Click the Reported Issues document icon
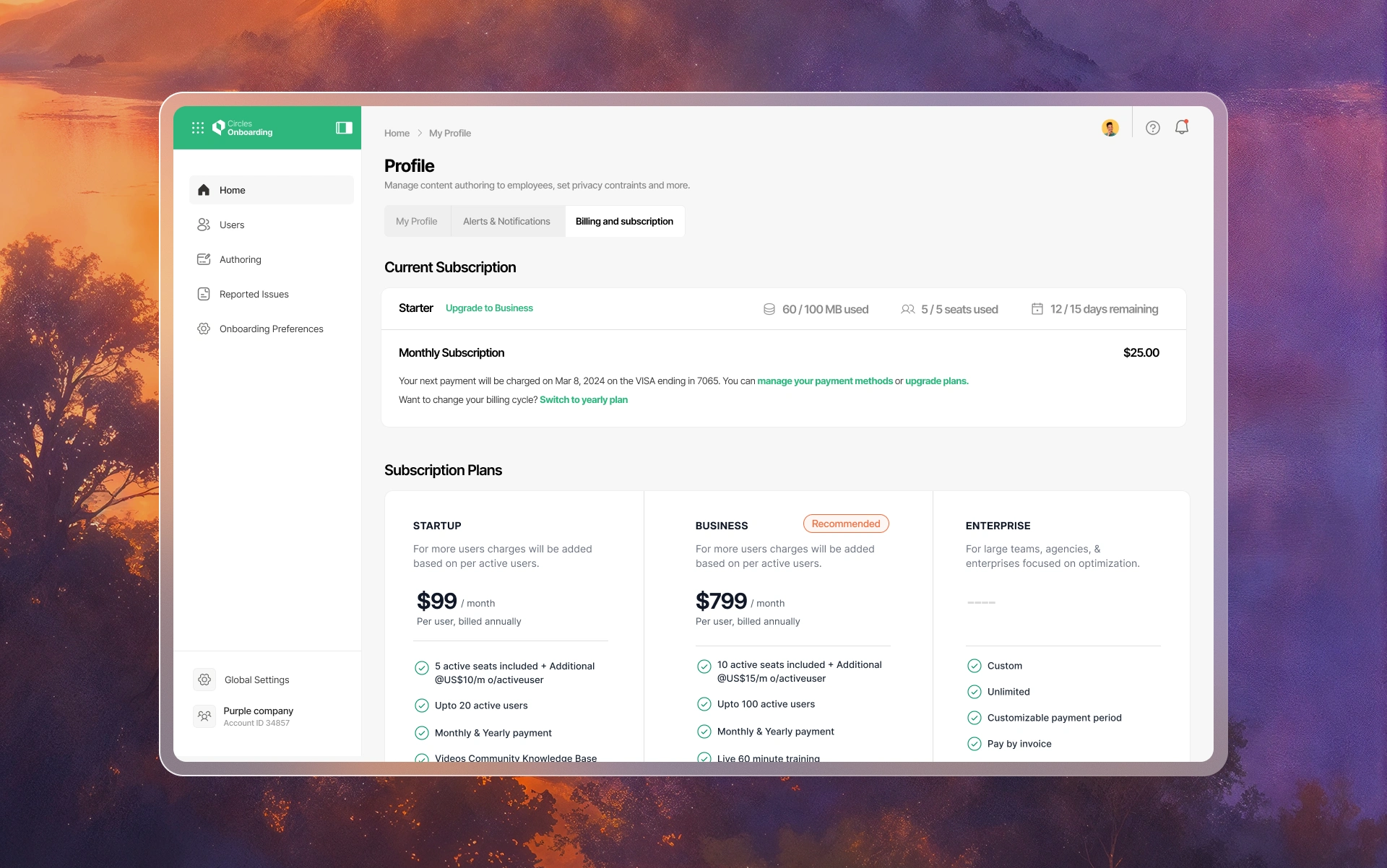 coord(204,294)
